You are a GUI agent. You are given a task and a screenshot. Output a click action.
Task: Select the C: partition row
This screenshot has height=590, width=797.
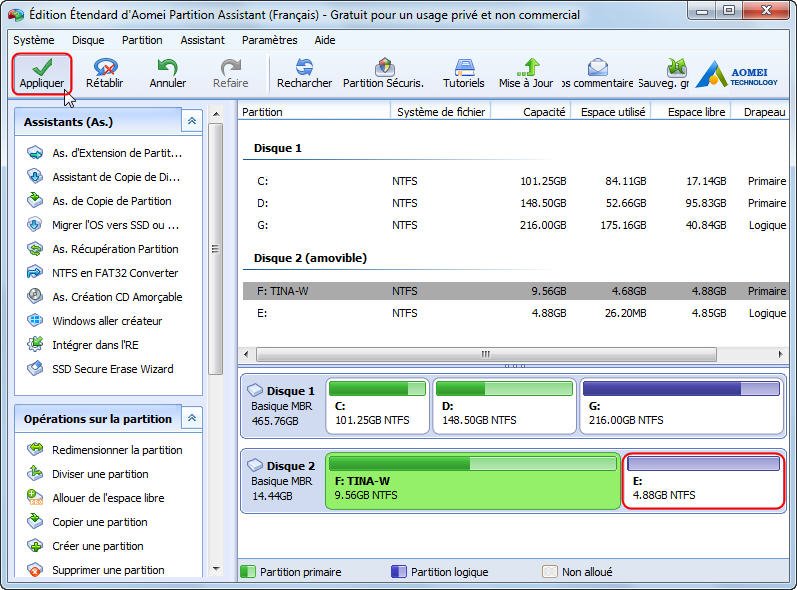coord(515,181)
